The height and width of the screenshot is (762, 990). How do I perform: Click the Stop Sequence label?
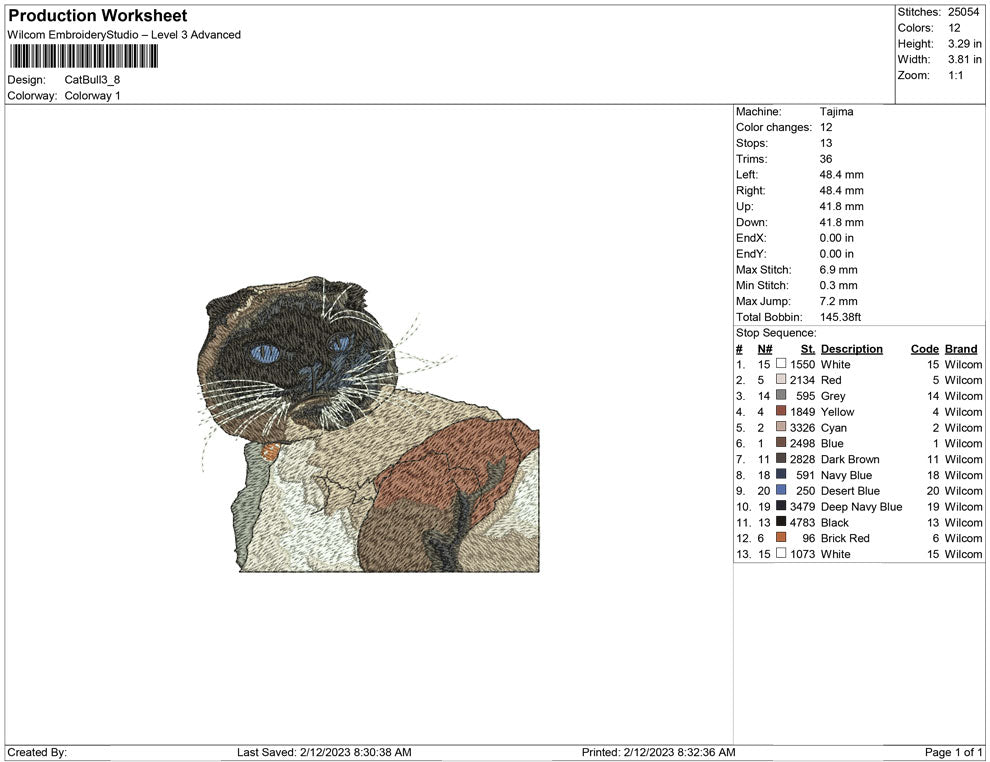(x=776, y=333)
